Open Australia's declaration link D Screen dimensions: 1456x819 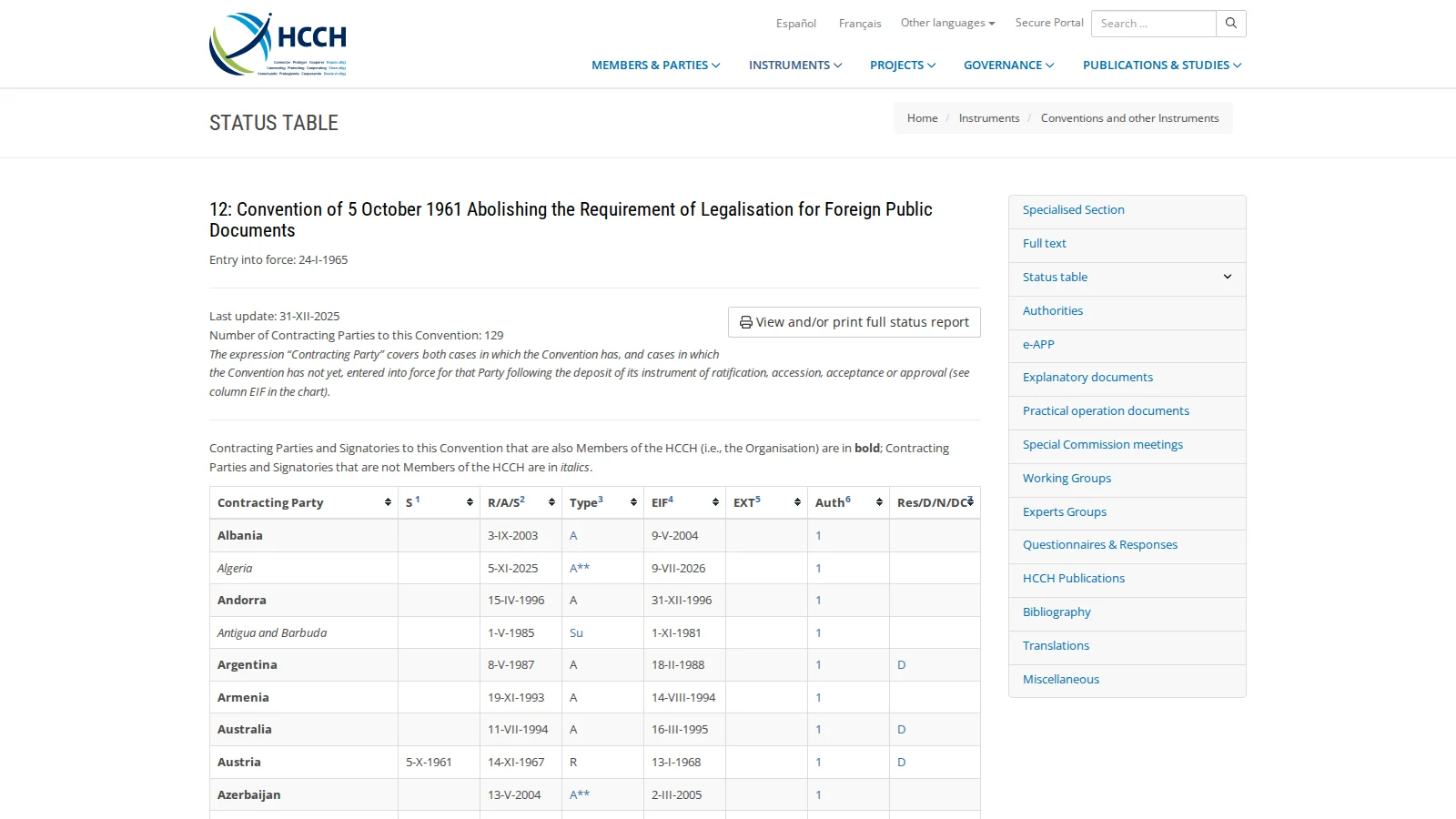[x=902, y=730]
